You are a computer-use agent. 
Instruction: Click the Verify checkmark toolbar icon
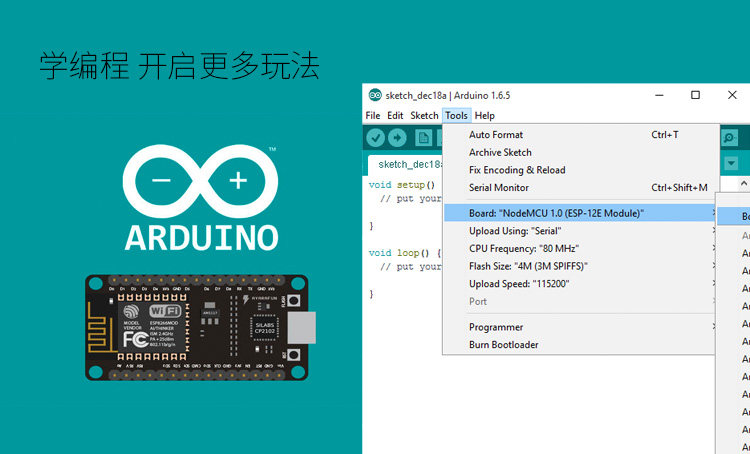pyautogui.click(x=376, y=138)
